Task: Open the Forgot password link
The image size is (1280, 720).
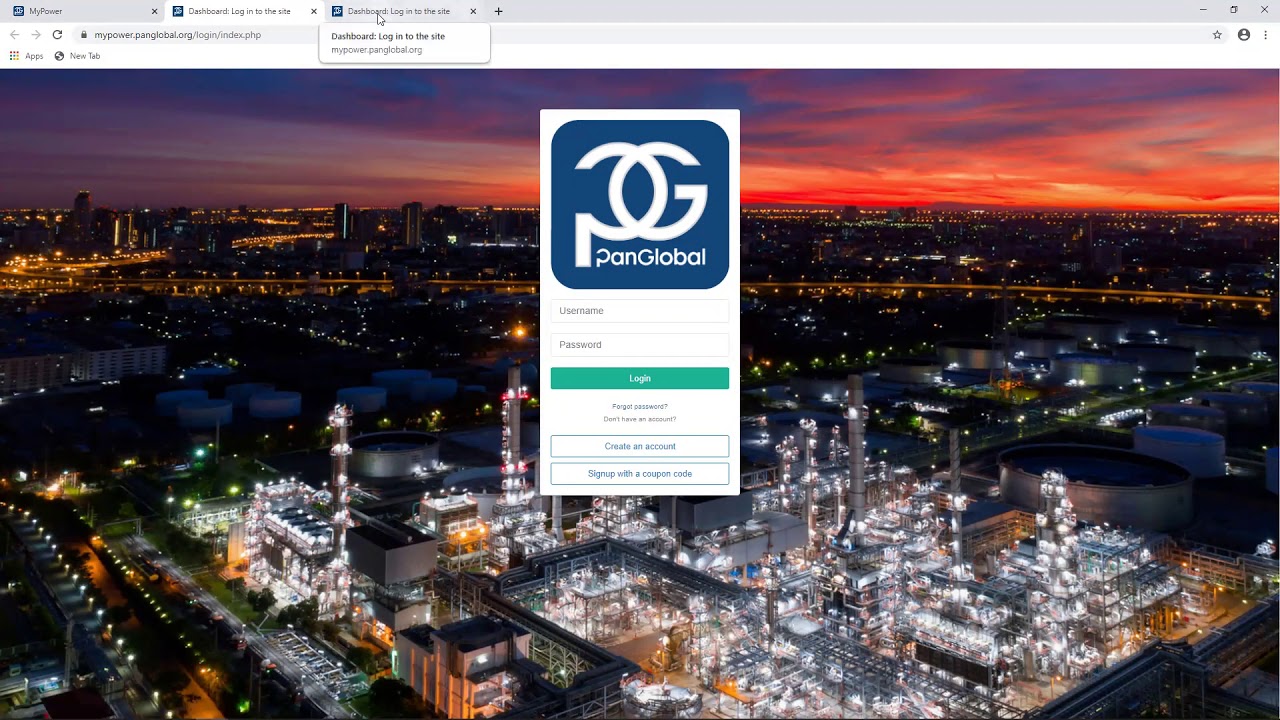Action: pyautogui.click(x=640, y=406)
